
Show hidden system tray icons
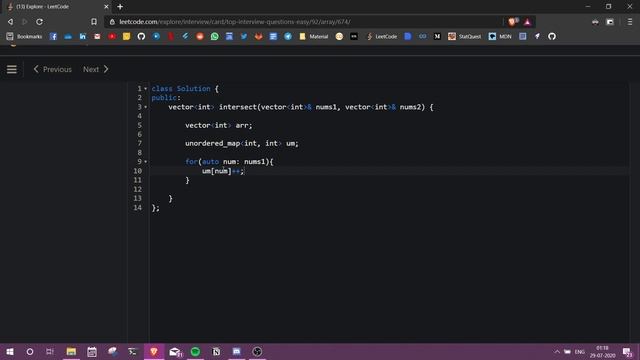coord(557,351)
